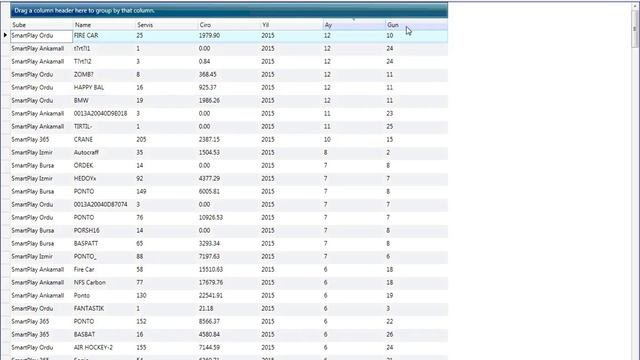Select the BMW name cell
Image resolution: width=640 pixels, height=360 pixels.
(x=104, y=100)
